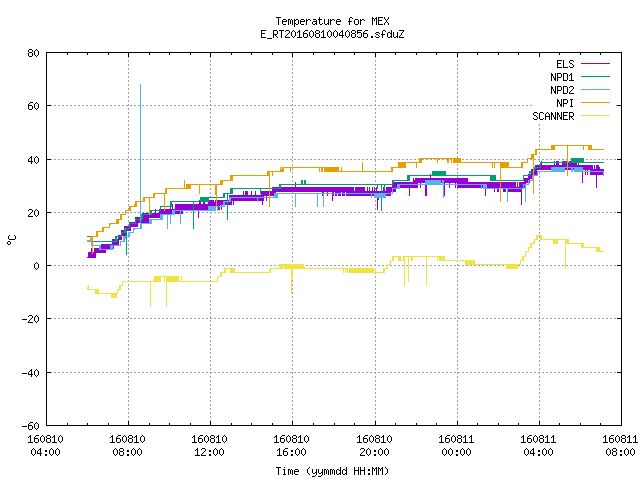Click the NPI legend label
The height and width of the screenshot is (480, 640).
tap(565, 103)
